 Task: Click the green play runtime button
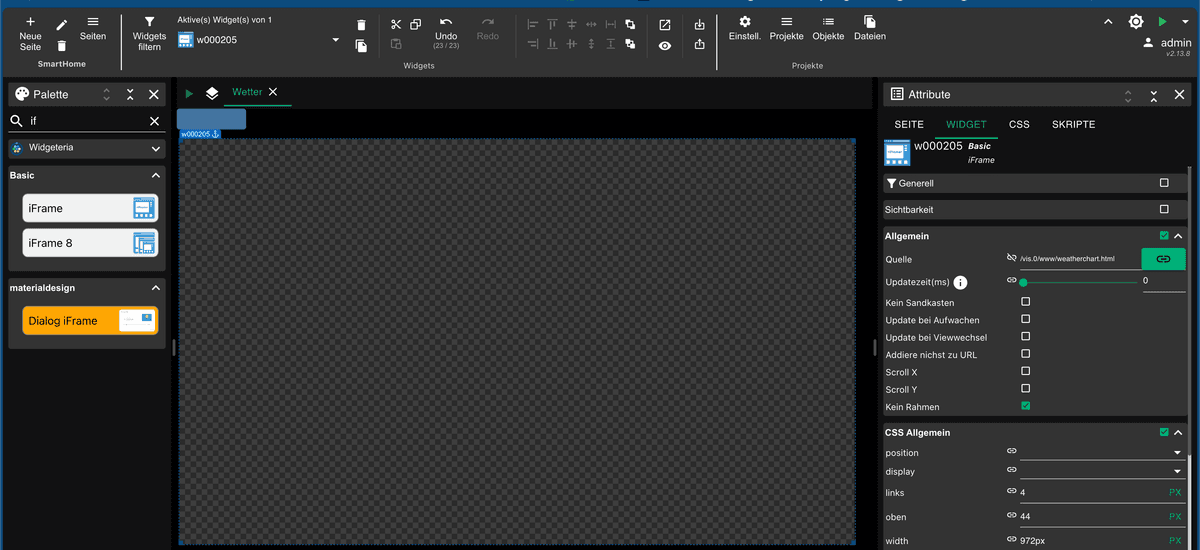click(x=1162, y=22)
